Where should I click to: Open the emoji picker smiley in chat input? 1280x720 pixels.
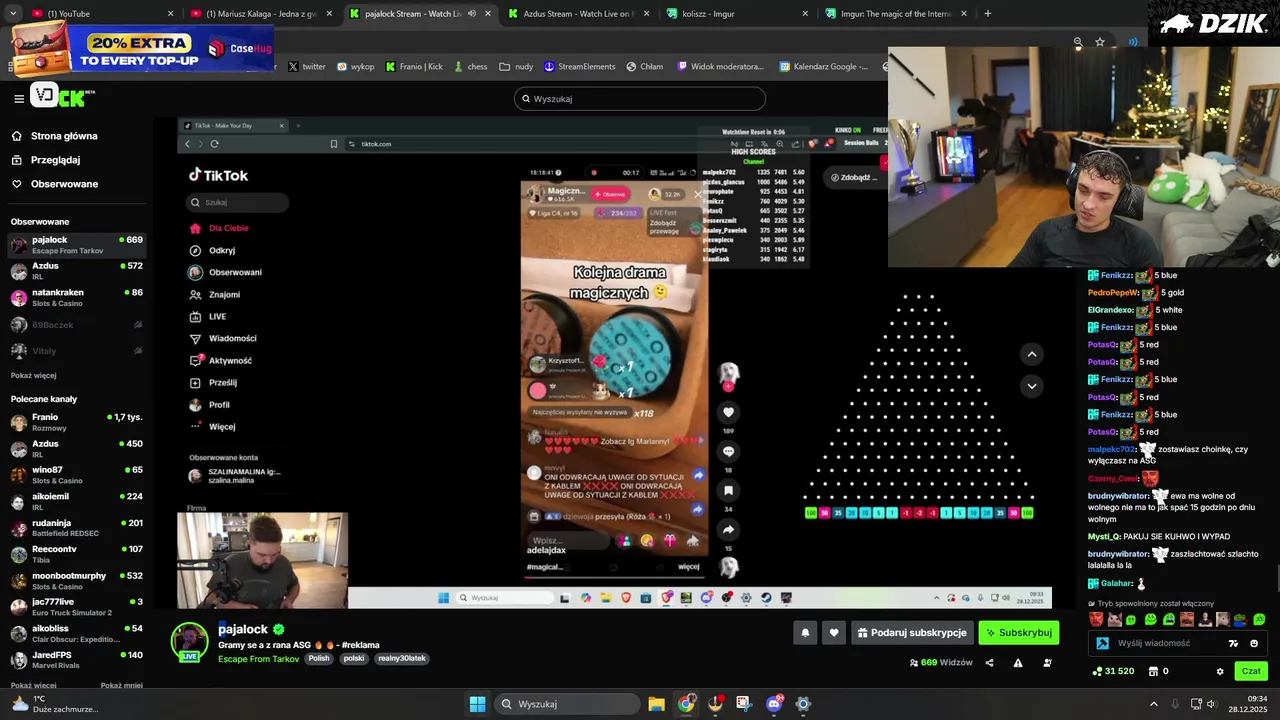[x=1254, y=644]
